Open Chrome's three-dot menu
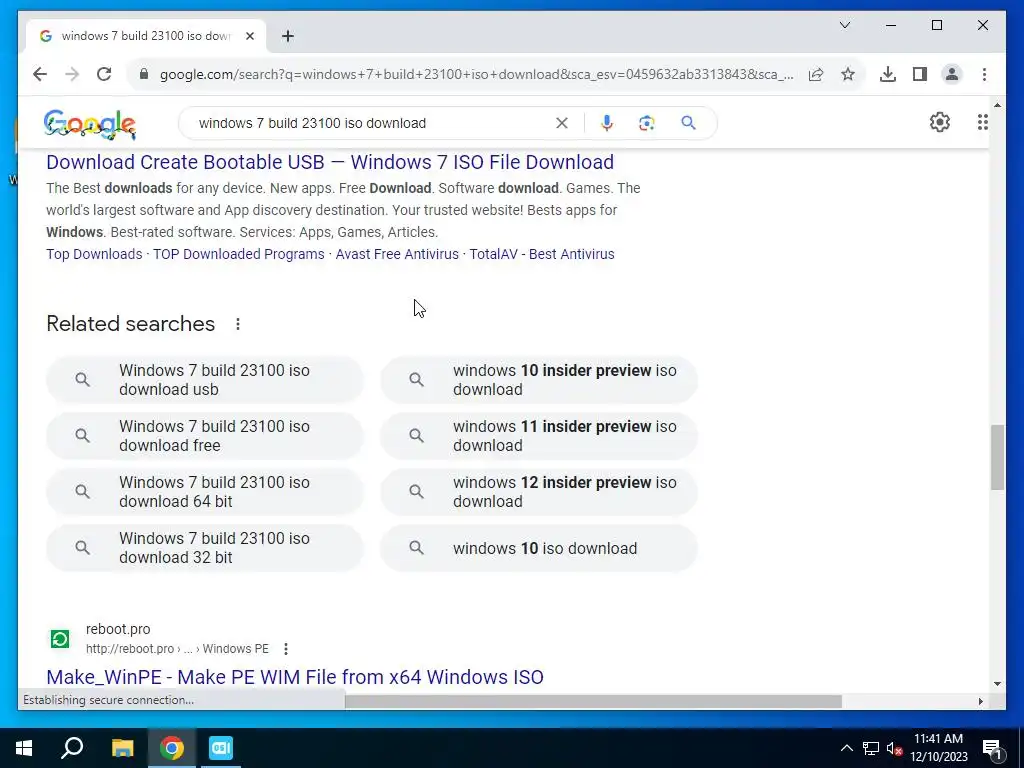 click(x=984, y=74)
